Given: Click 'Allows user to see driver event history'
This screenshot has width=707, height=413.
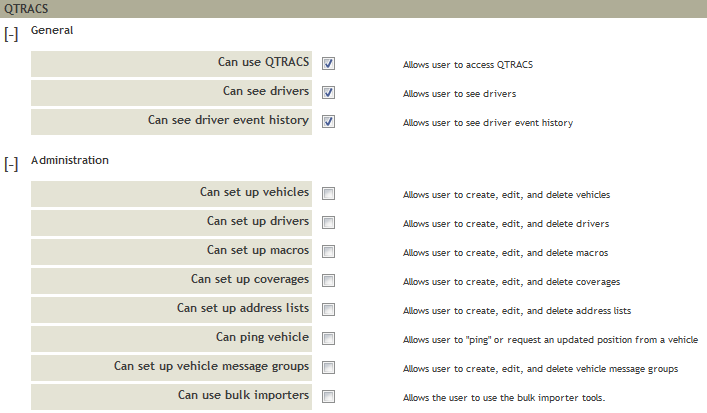Looking at the screenshot, I should coord(488,123).
